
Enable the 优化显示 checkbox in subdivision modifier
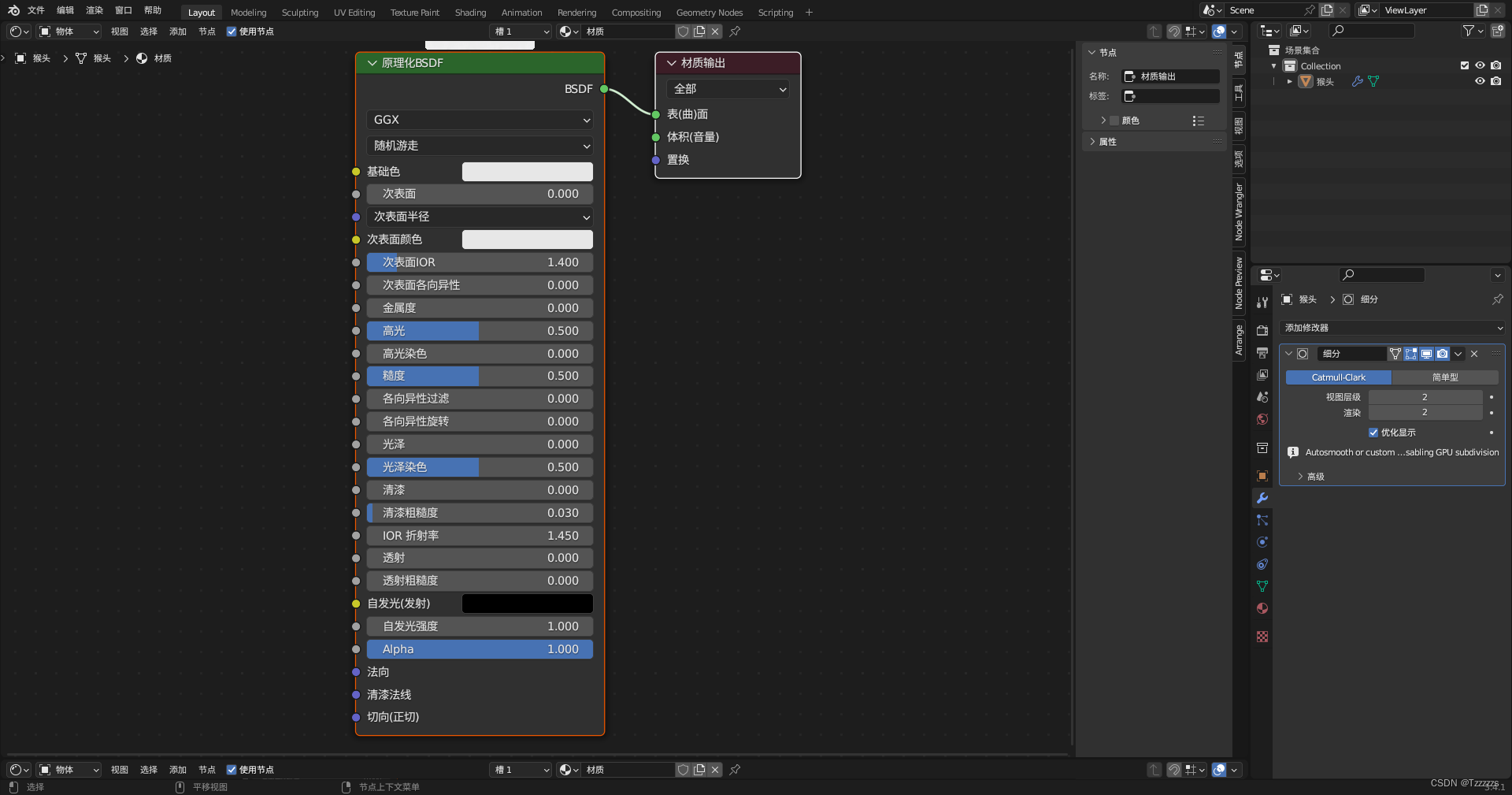pyautogui.click(x=1373, y=433)
